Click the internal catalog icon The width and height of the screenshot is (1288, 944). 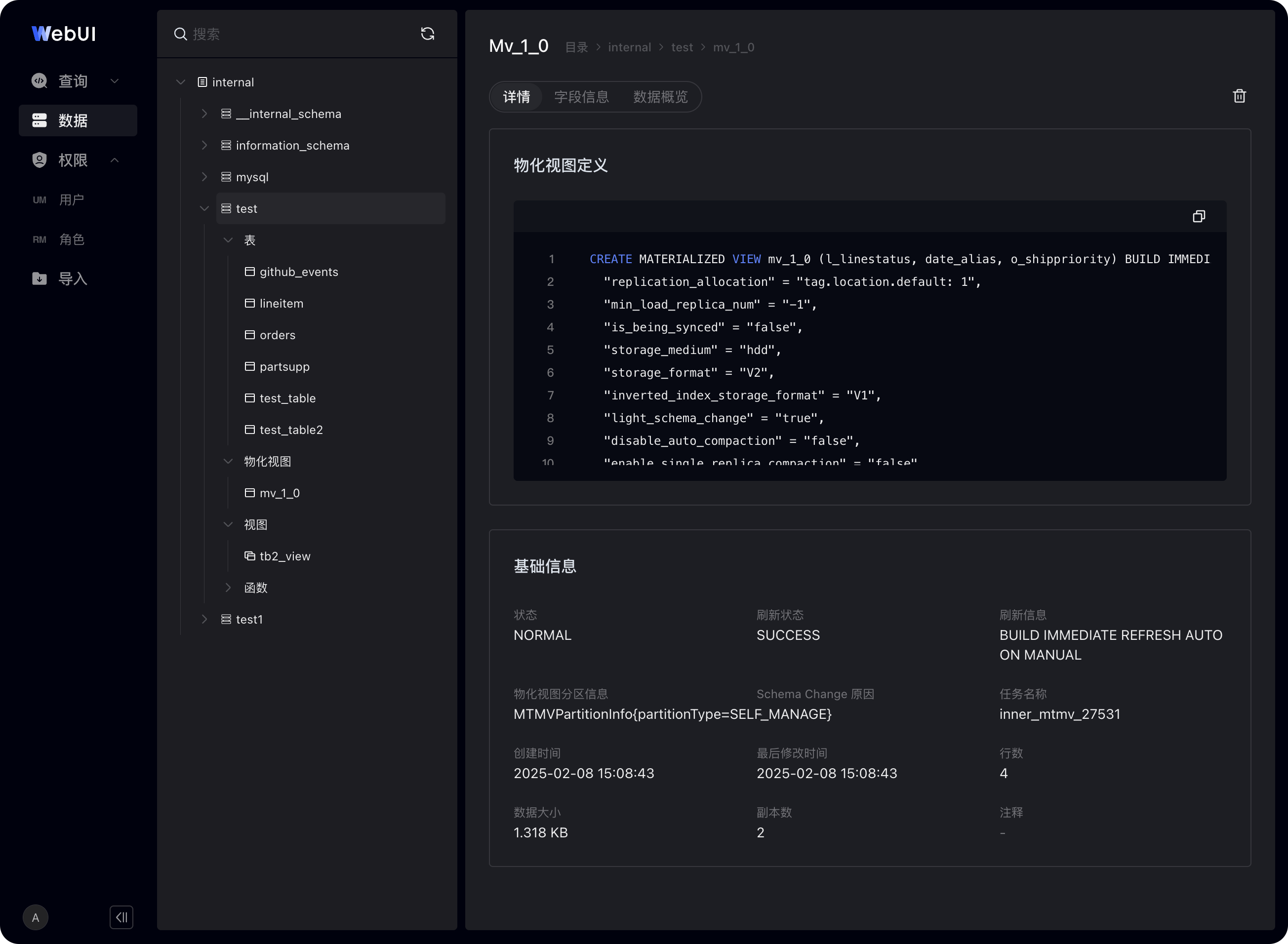pos(202,82)
